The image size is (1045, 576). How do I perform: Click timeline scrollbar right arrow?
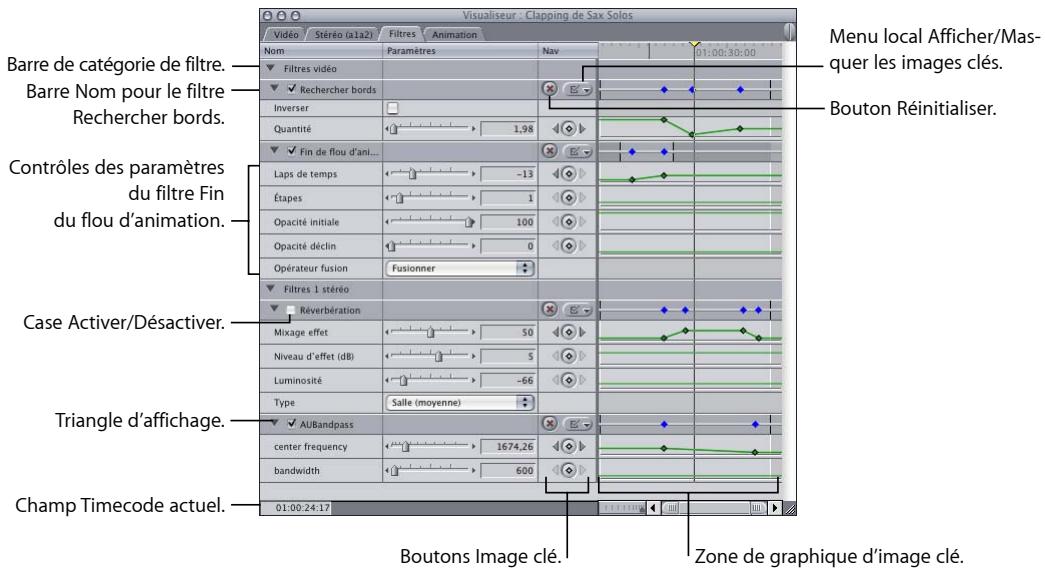pos(774,508)
